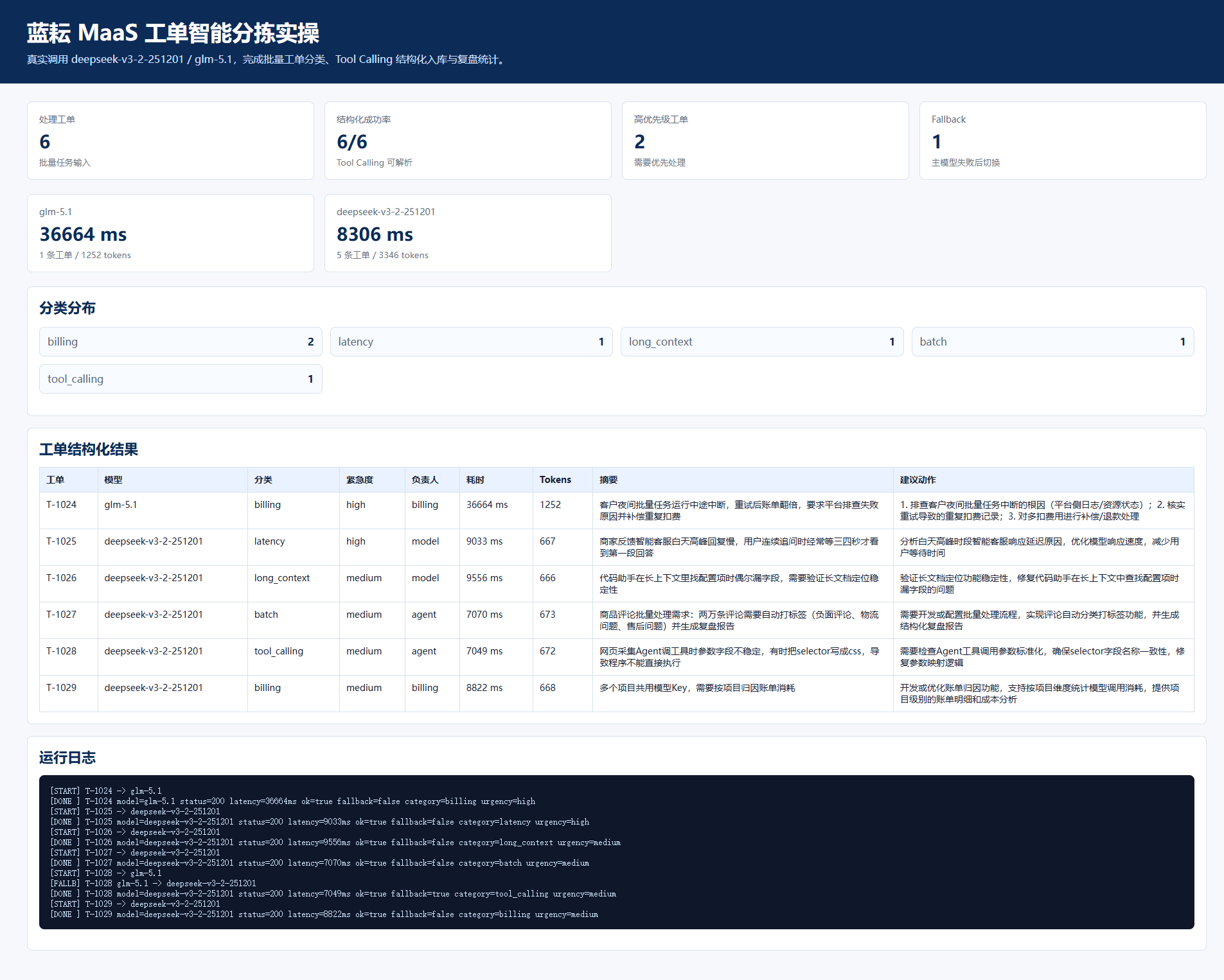Select ticket T-1027 cell
The width and height of the screenshot is (1224, 980).
point(69,620)
